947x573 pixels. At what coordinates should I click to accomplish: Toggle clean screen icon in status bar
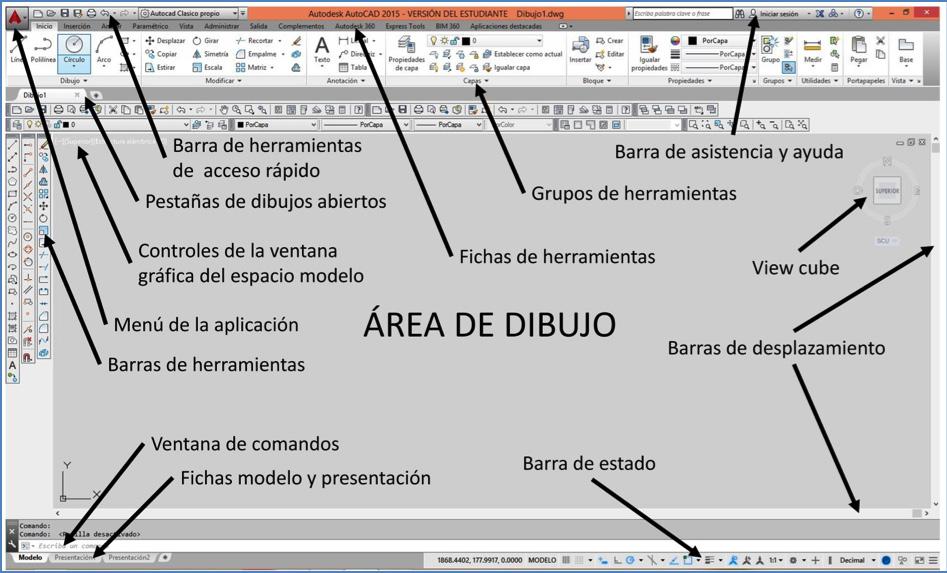coord(920,560)
